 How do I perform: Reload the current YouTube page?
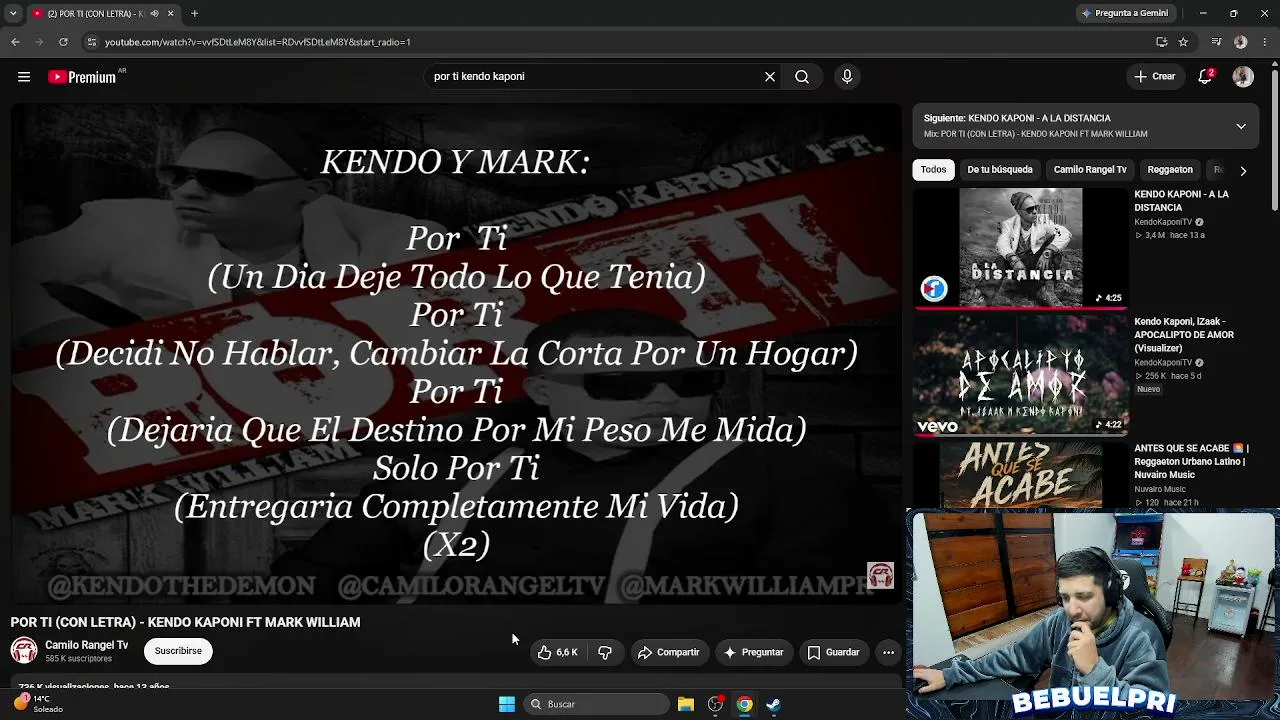[63, 42]
